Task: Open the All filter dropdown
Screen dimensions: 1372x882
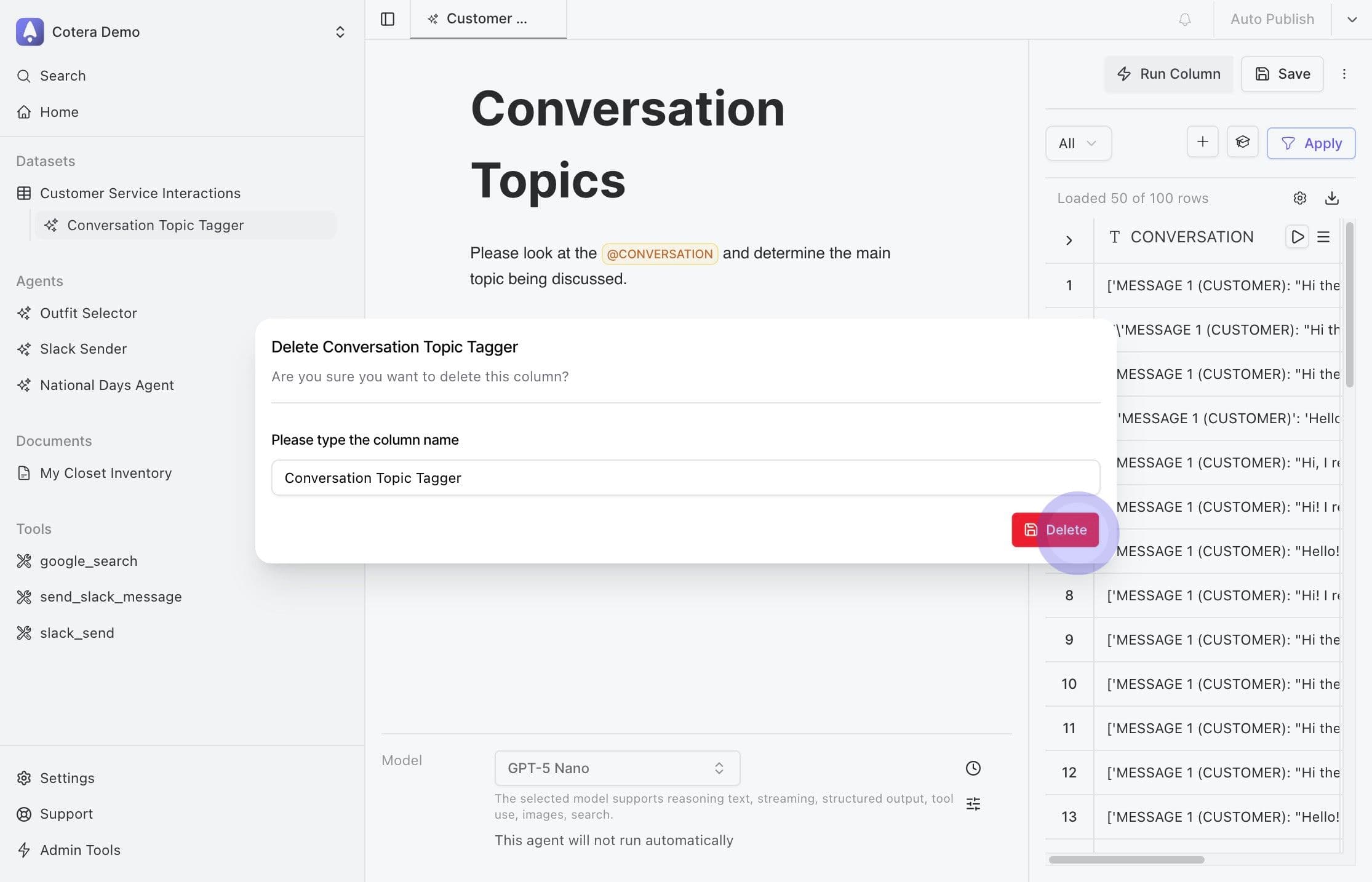Action: click(1078, 143)
